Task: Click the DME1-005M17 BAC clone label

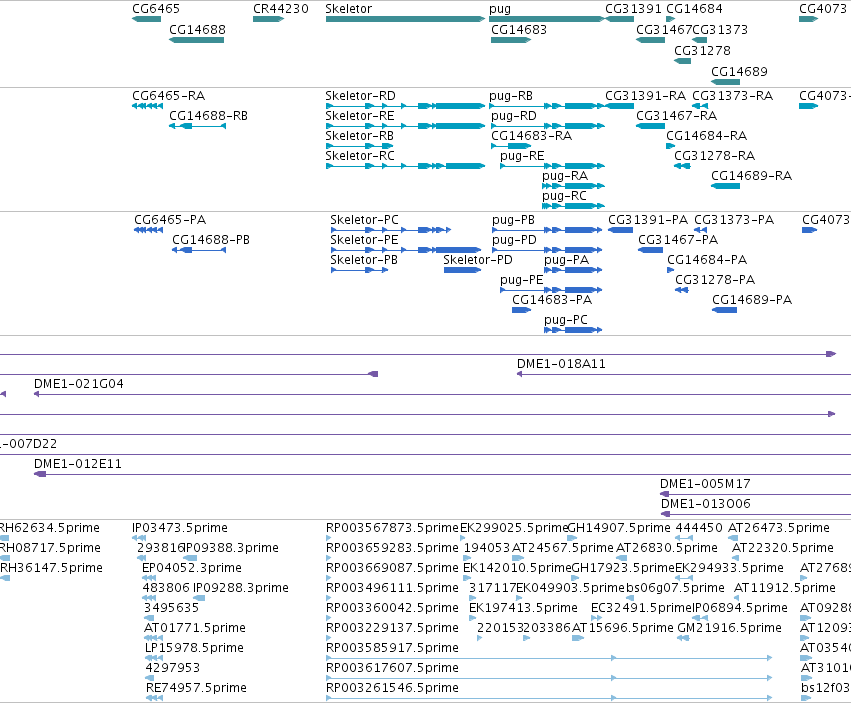Action: click(x=705, y=484)
